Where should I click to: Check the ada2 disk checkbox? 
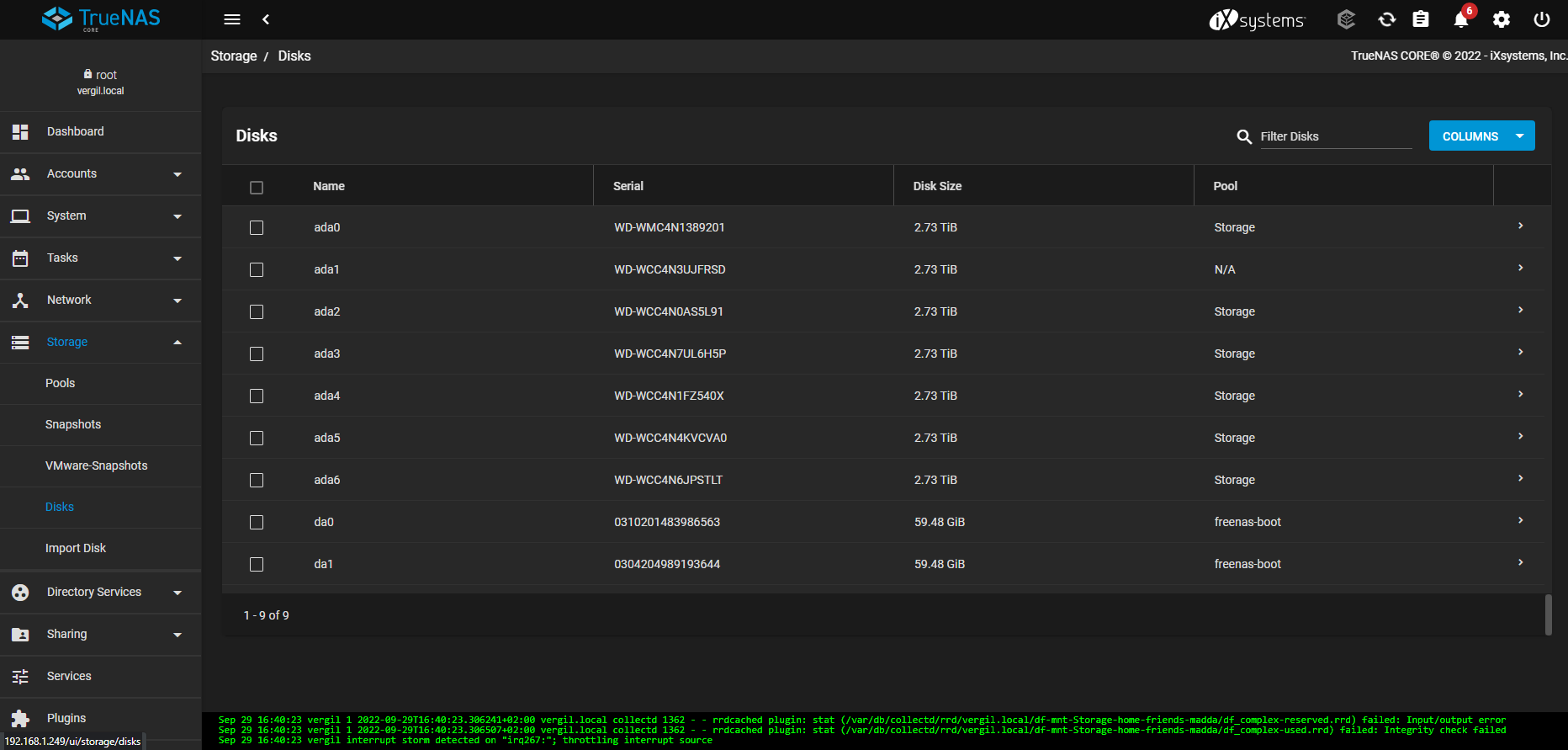(257, 312)
